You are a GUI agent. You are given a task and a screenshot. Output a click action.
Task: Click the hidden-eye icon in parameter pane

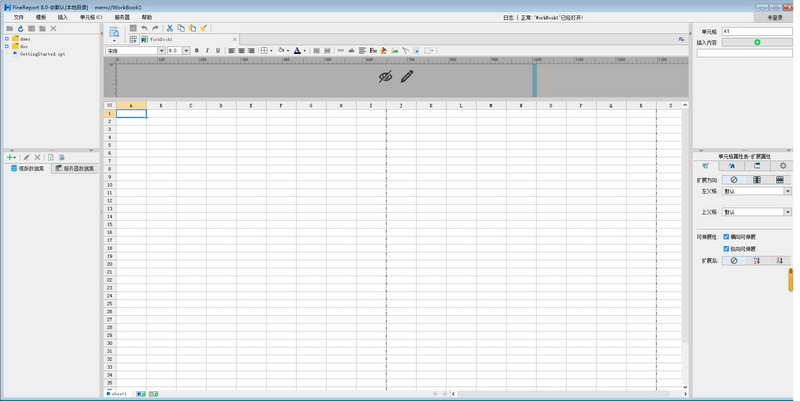click(x=385, y=77)
